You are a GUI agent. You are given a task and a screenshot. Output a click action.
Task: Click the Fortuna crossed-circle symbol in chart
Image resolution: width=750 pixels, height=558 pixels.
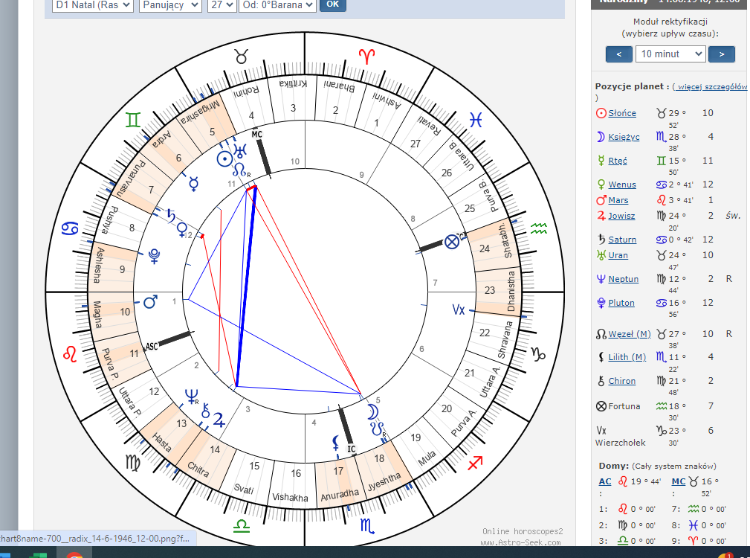coord(451,241)
